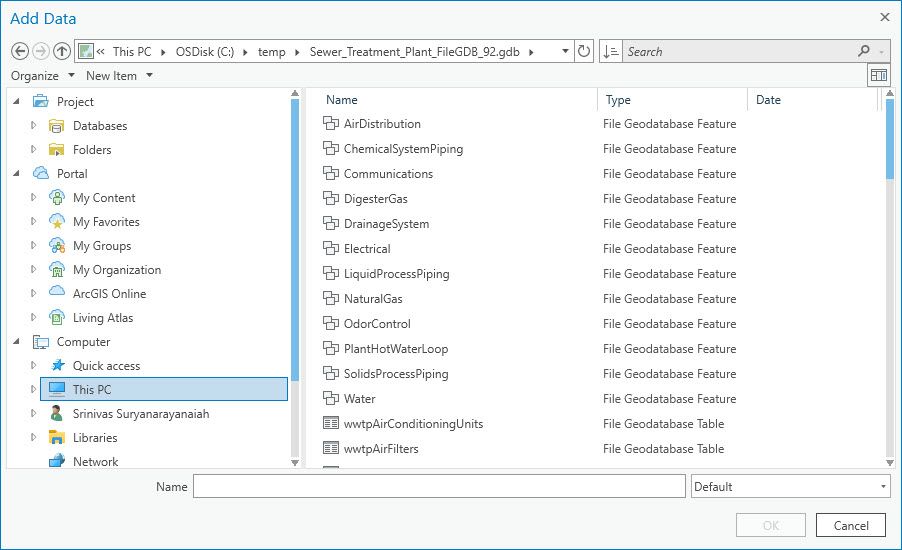
Task: Click the Cancel button
Action: pos(851,525)
